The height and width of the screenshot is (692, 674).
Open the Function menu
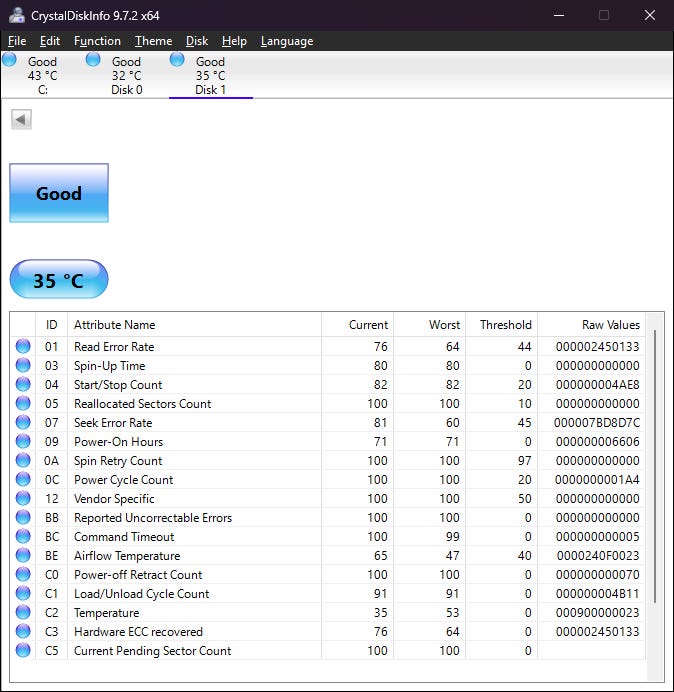click(97, 41)
